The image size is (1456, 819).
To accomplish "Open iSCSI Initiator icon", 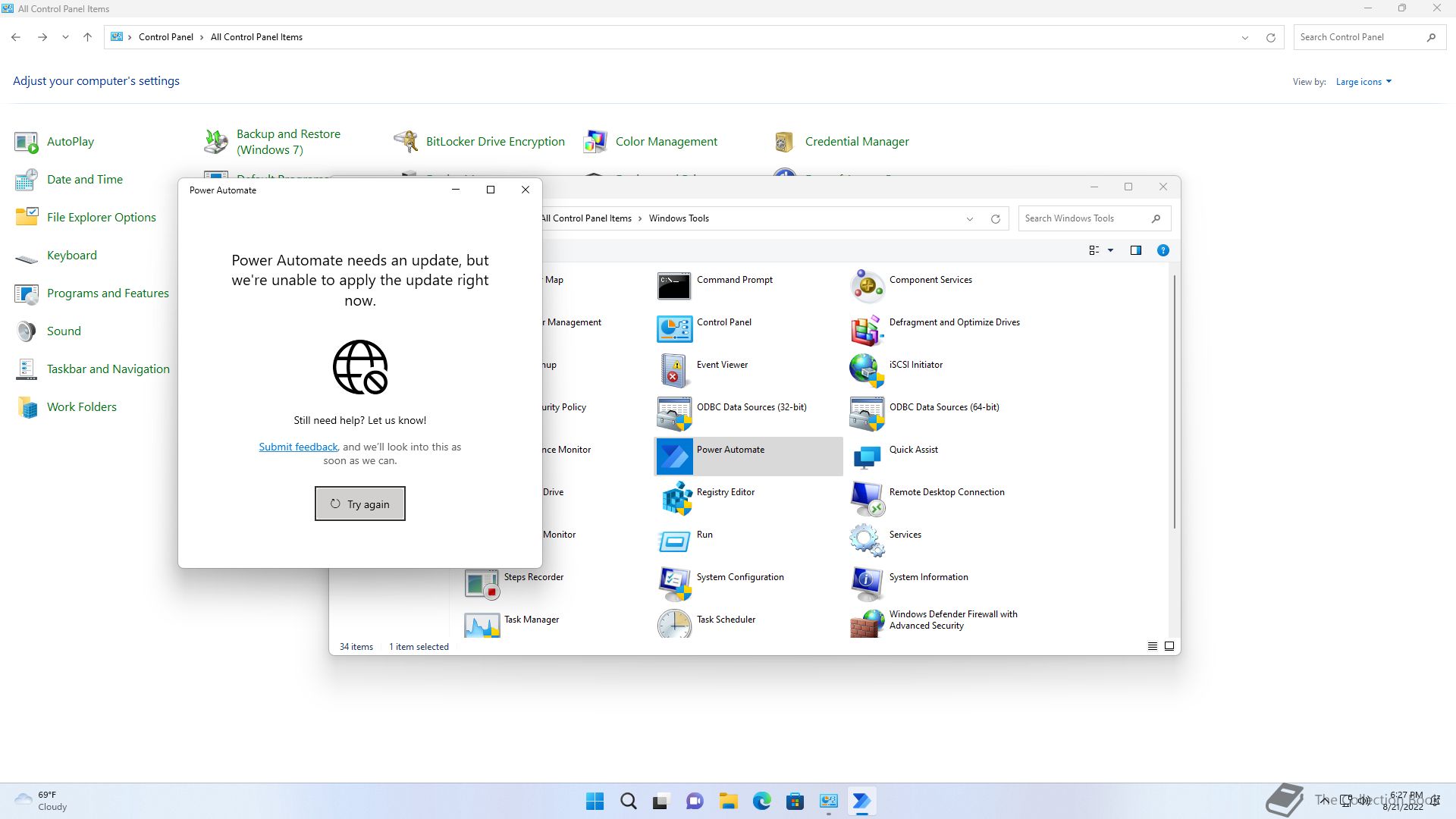I will (x=867, y=371).
